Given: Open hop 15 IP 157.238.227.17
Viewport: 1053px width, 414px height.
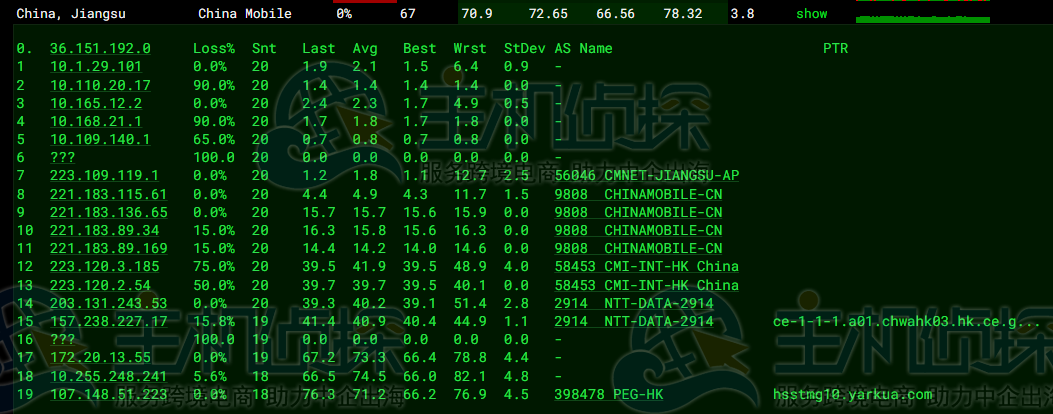Looking at the screenshot, I should tap(108, 321).
